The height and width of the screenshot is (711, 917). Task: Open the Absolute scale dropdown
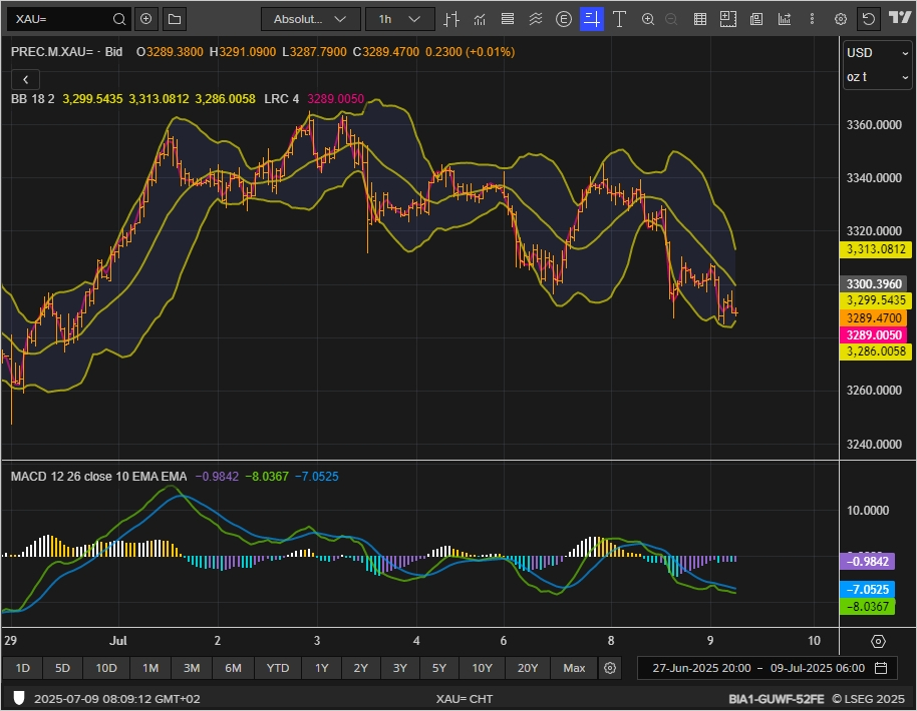[x=311, y=19]
